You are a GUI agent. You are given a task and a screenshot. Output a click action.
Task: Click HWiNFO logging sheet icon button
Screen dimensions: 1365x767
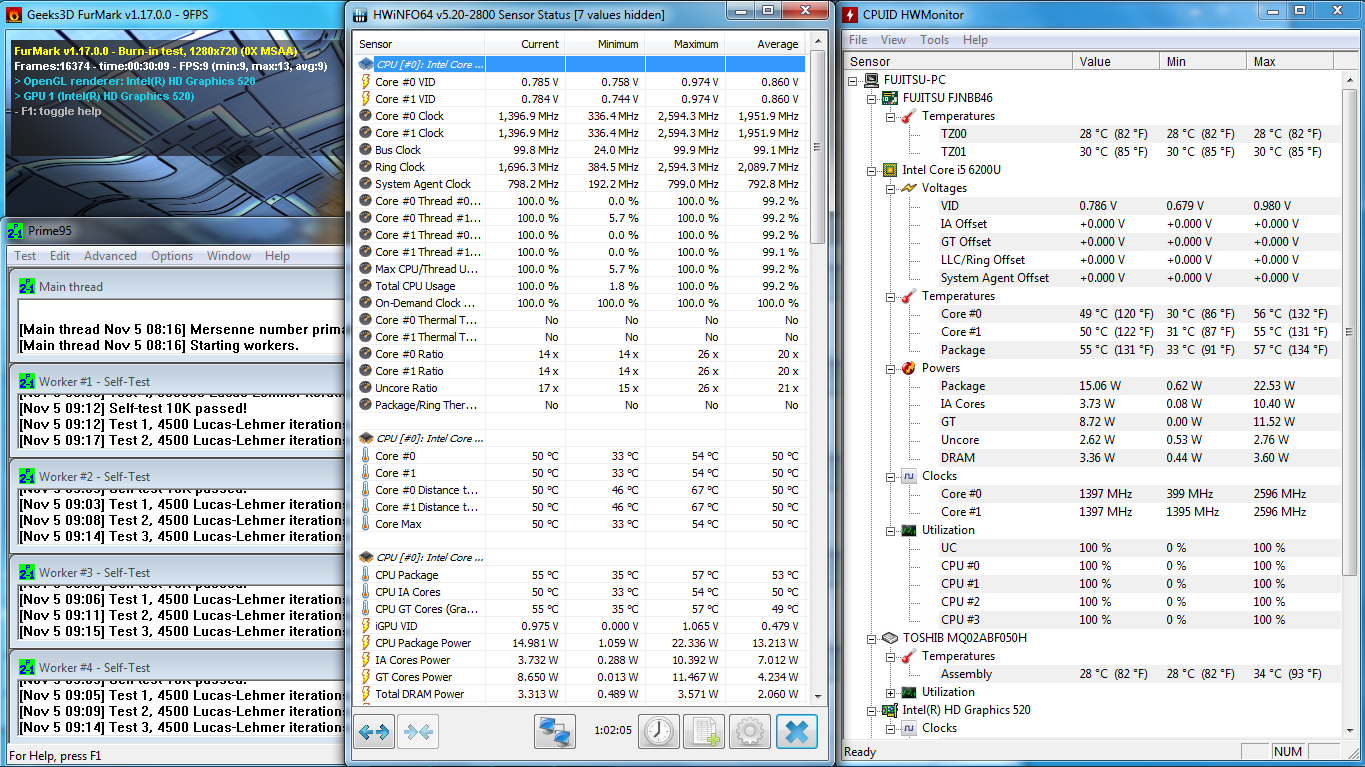704,732
